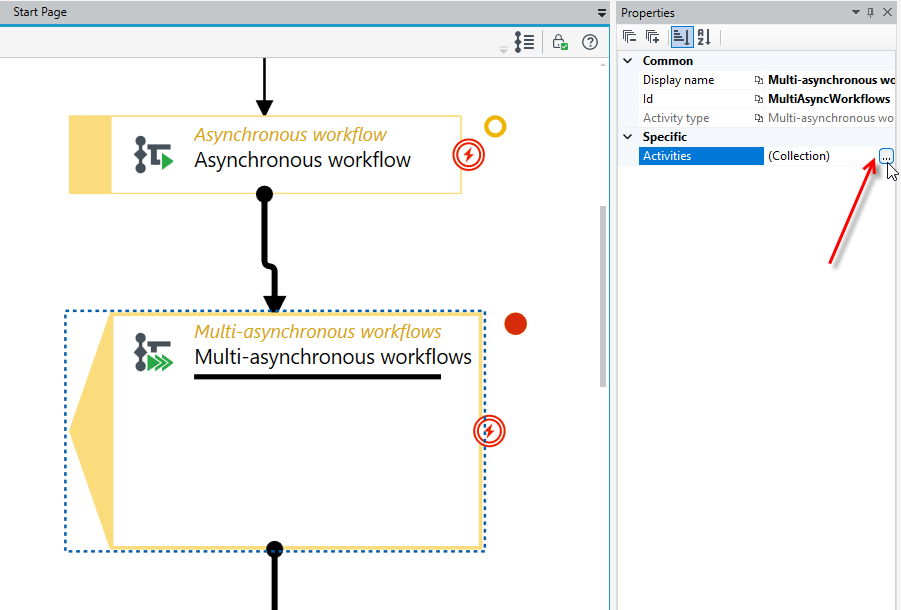Open the Activities collection editor ellipsis button
The image size is (901, 610).
pos(886,156)
